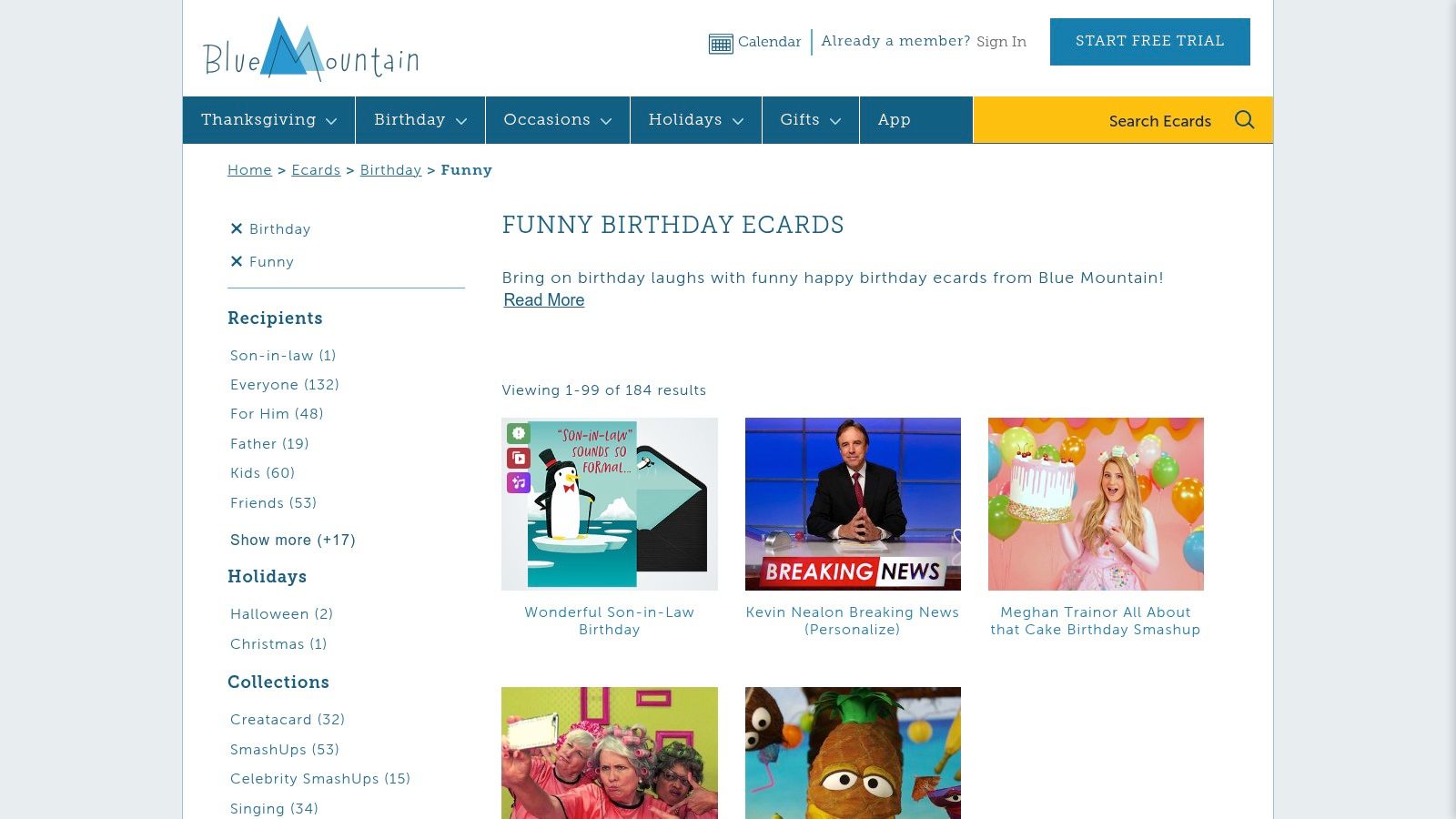This screenshot has height=819, width=1456.
Task: Click the Sign In link
Action: point(1001,42)
